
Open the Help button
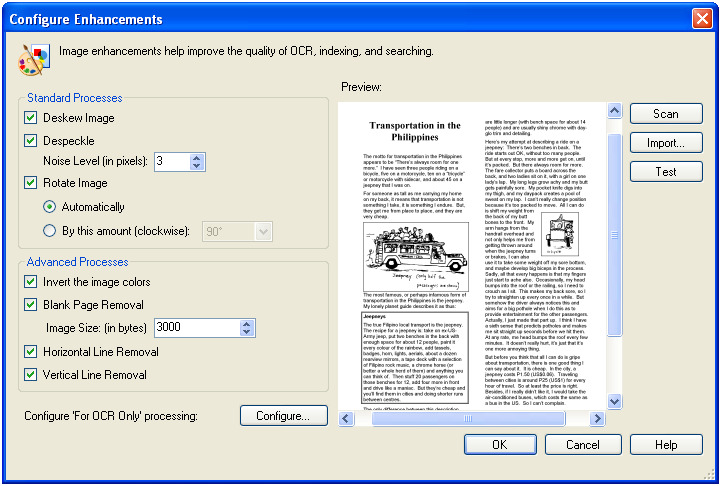666,445
